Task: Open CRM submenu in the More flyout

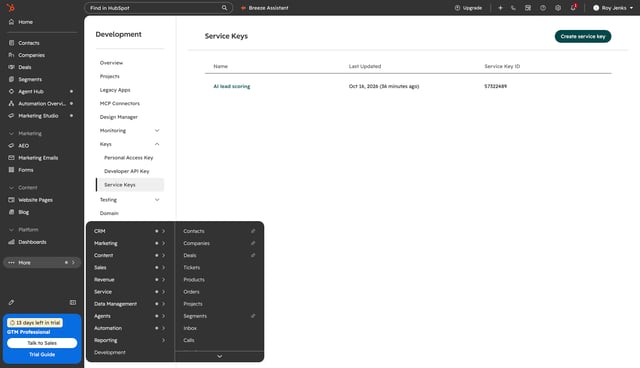Action: tap(129, 231)
